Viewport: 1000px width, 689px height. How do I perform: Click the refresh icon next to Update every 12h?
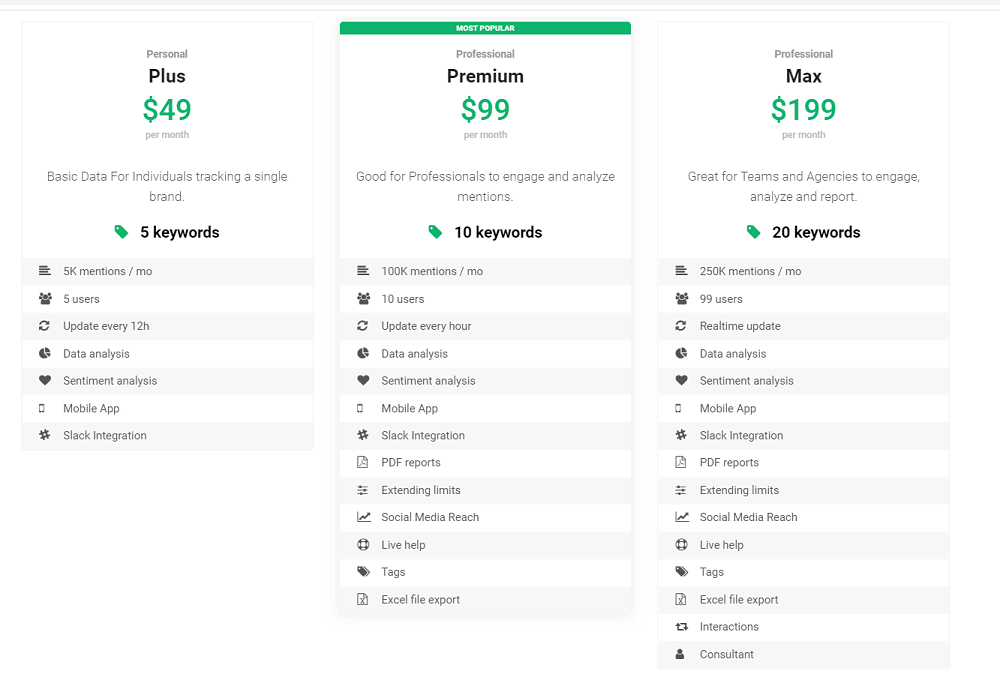pyautogui.click(x=44, y=325)
